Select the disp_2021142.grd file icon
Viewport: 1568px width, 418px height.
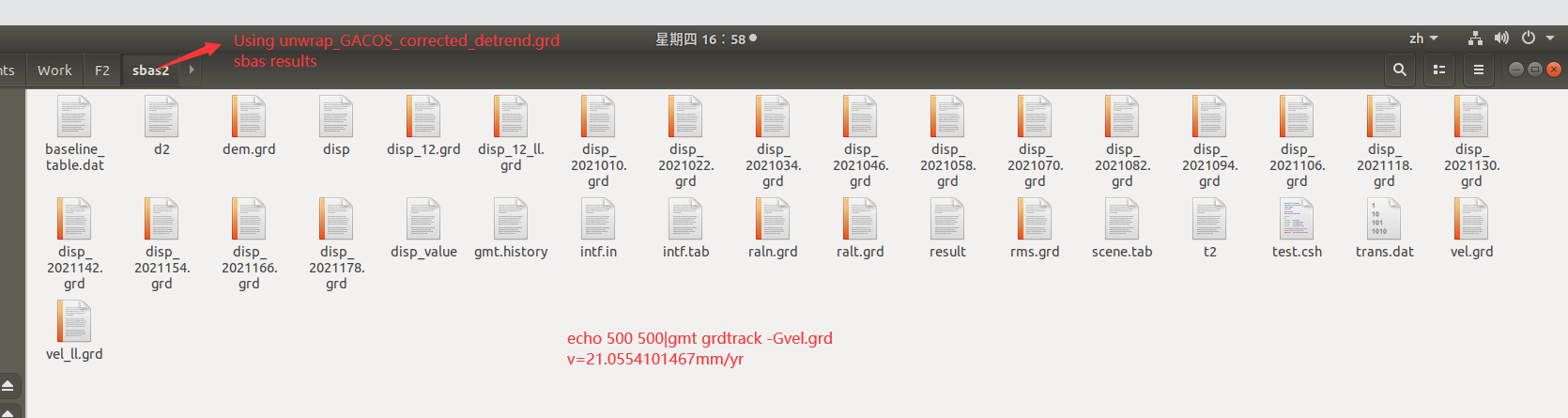coord(74,219)
